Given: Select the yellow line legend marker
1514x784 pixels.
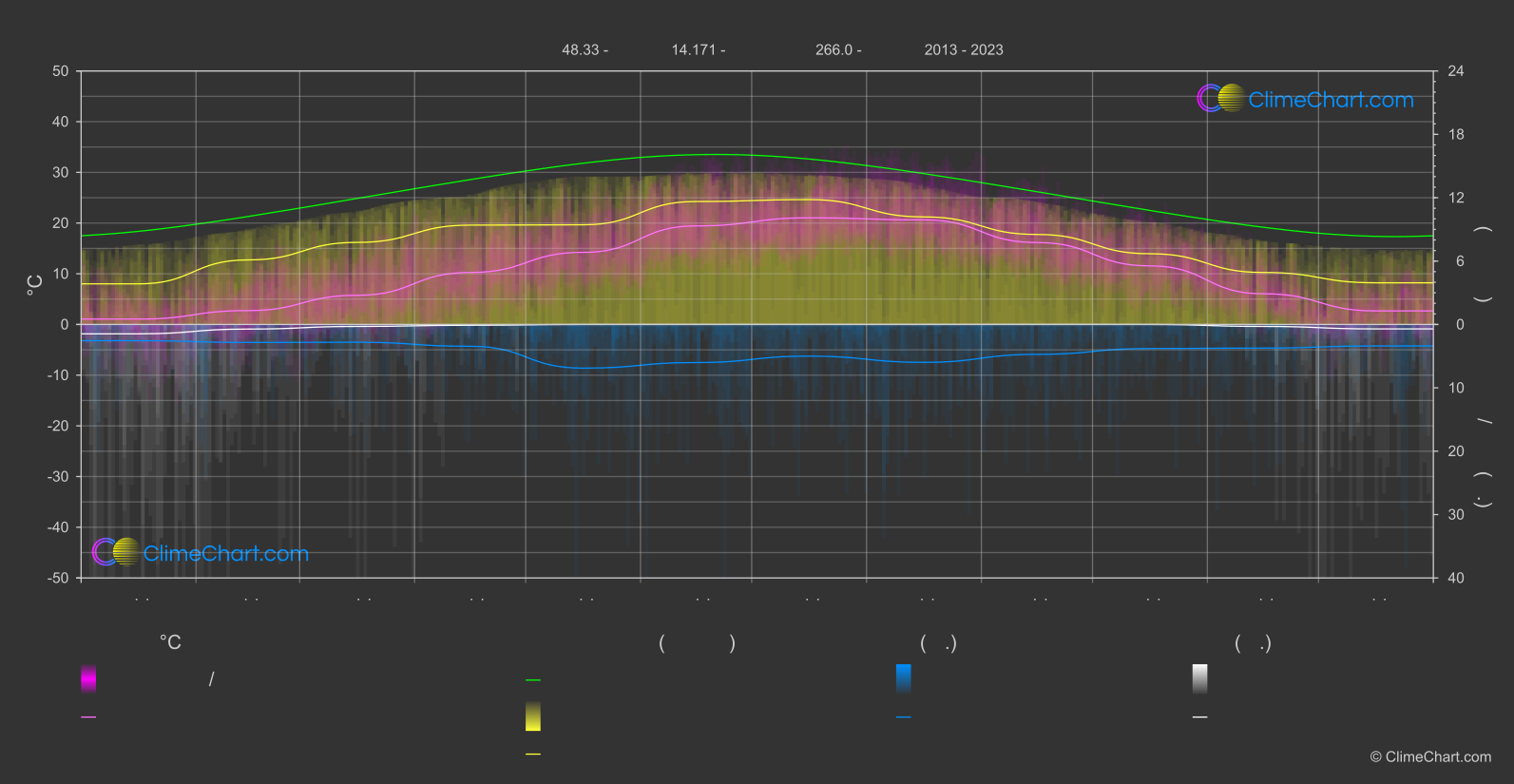Looking at the screenshot, I should [x=533, y=755].
